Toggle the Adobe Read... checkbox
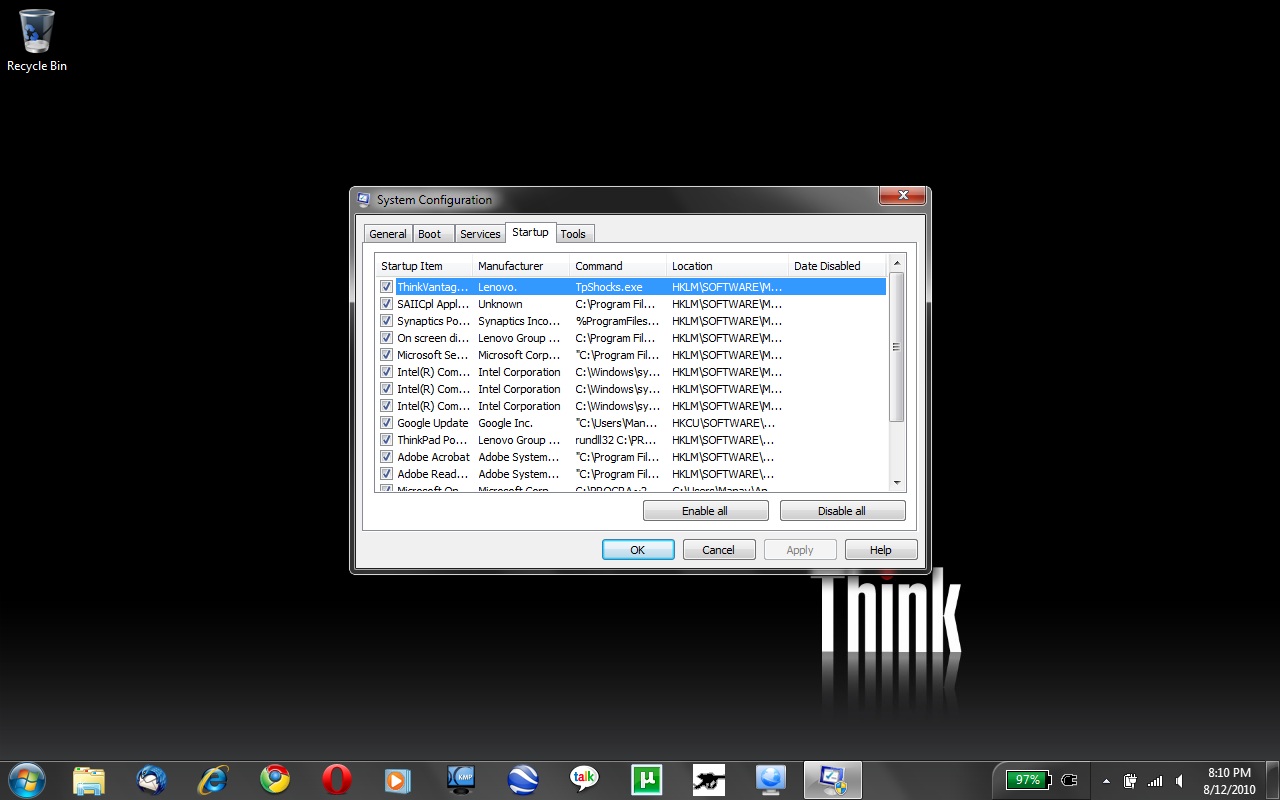This screenshot has width=1280, height=800. click(386, 474)
